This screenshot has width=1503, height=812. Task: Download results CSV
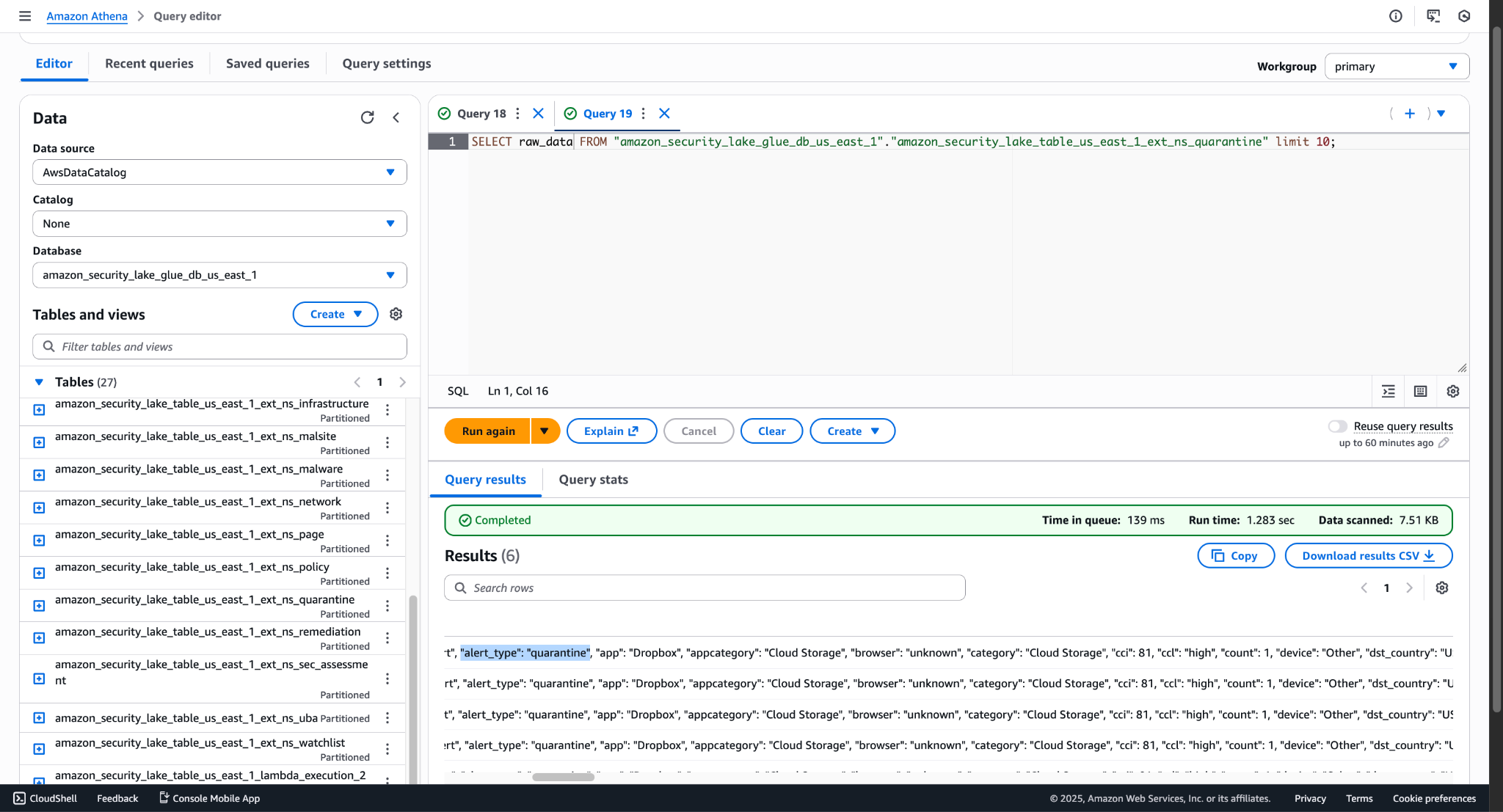pos(1368,555)
